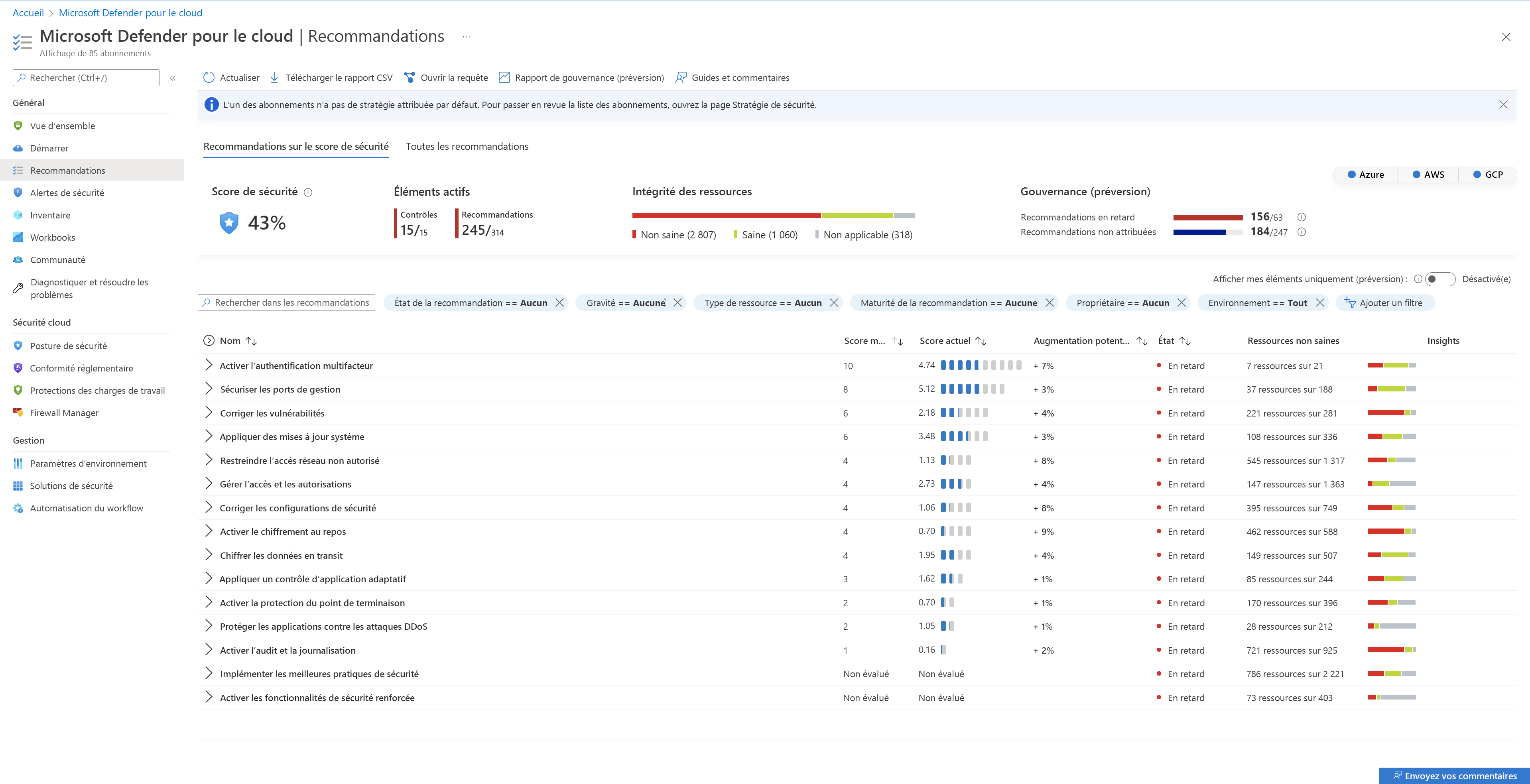
Task: Open the ellipsis more options menu next to title
Action: click(x=467, y=37)
